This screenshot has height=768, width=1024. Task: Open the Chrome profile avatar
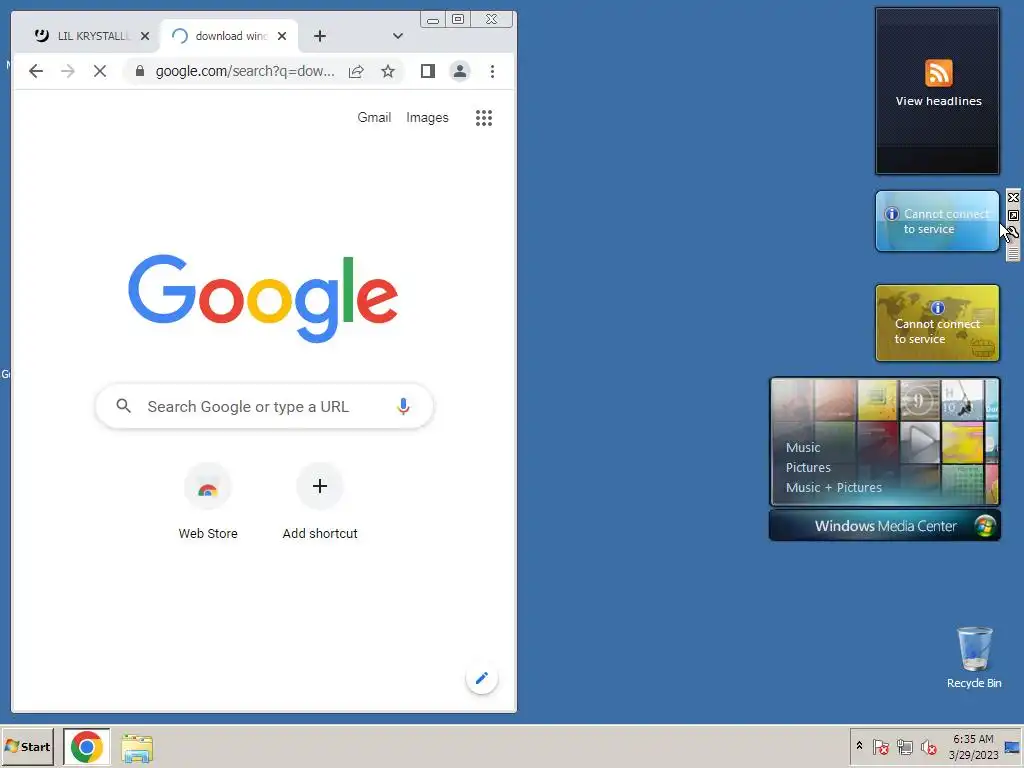(460, 71)
